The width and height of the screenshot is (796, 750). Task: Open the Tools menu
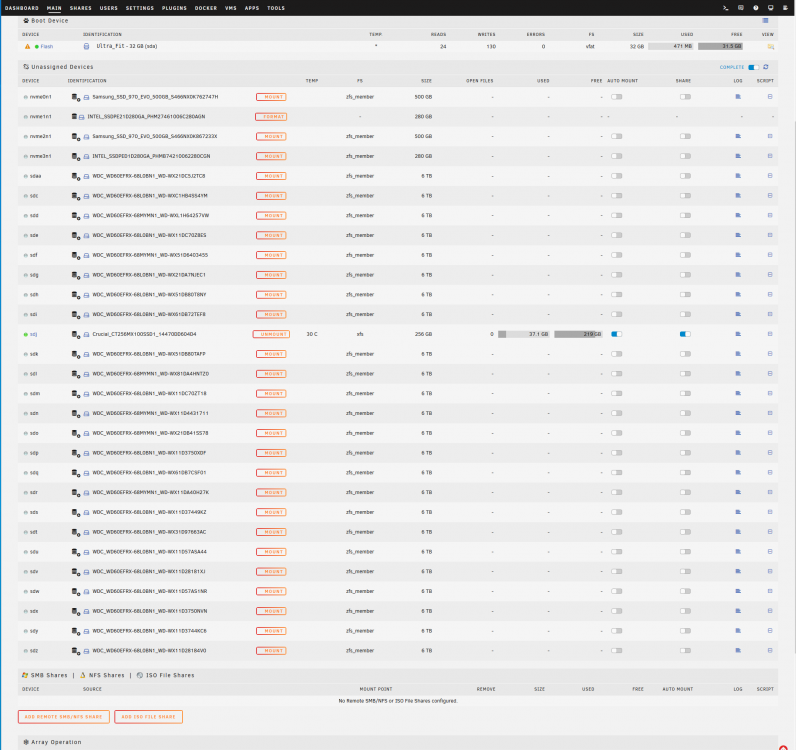point(276,8)
